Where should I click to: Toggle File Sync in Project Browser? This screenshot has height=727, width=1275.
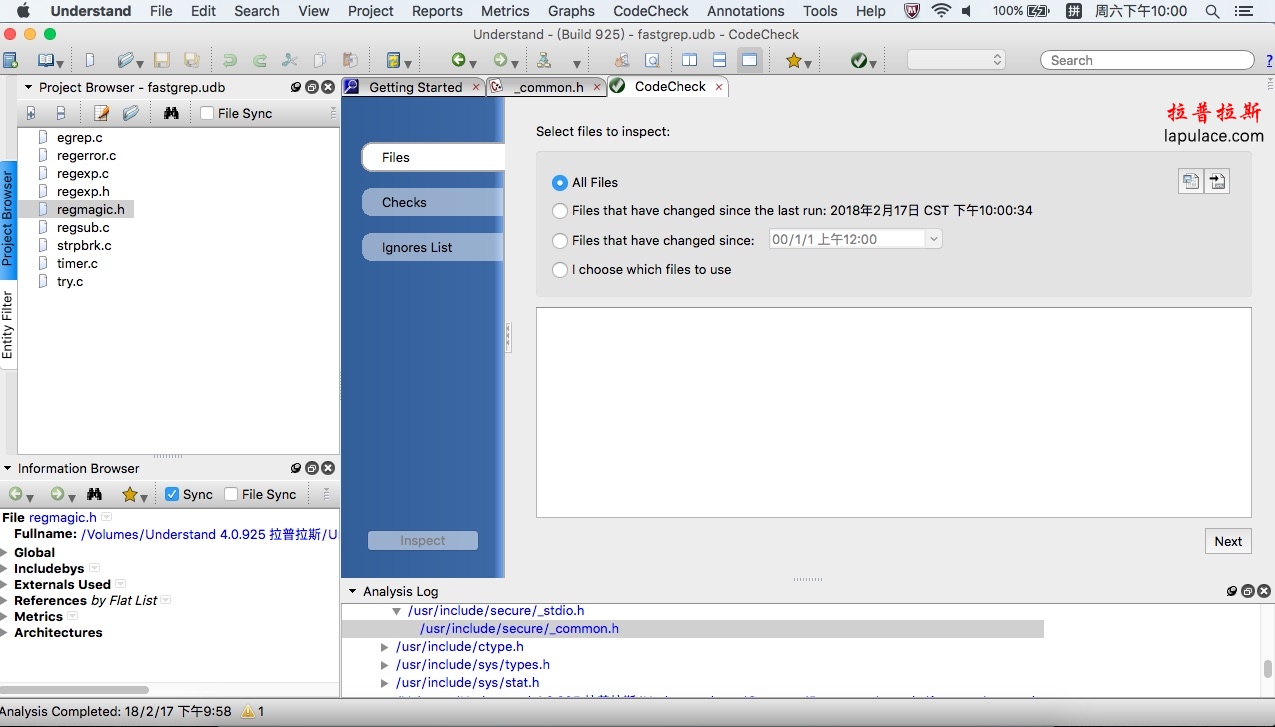pos(207,113)
